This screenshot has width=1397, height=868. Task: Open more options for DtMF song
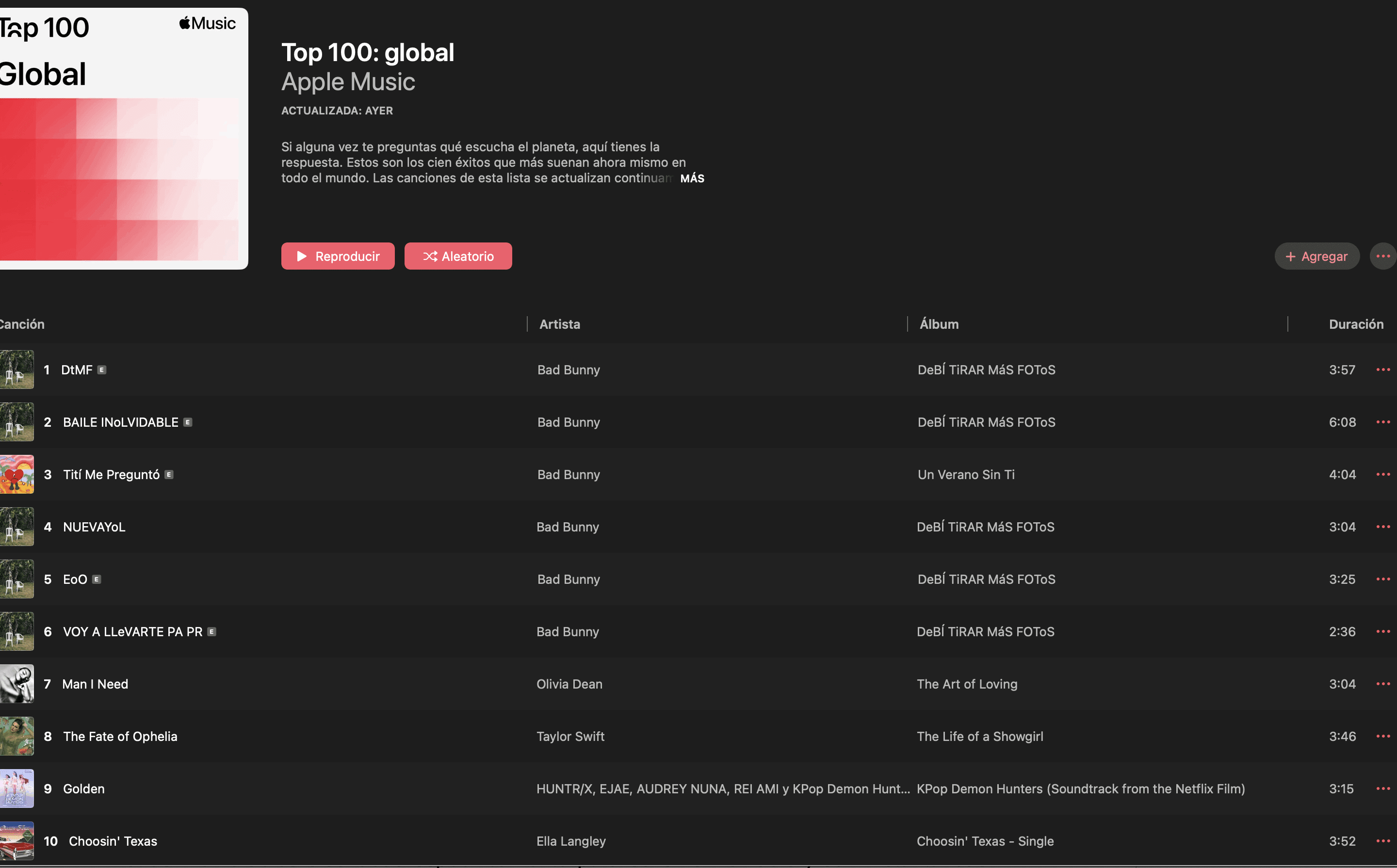1382,370
